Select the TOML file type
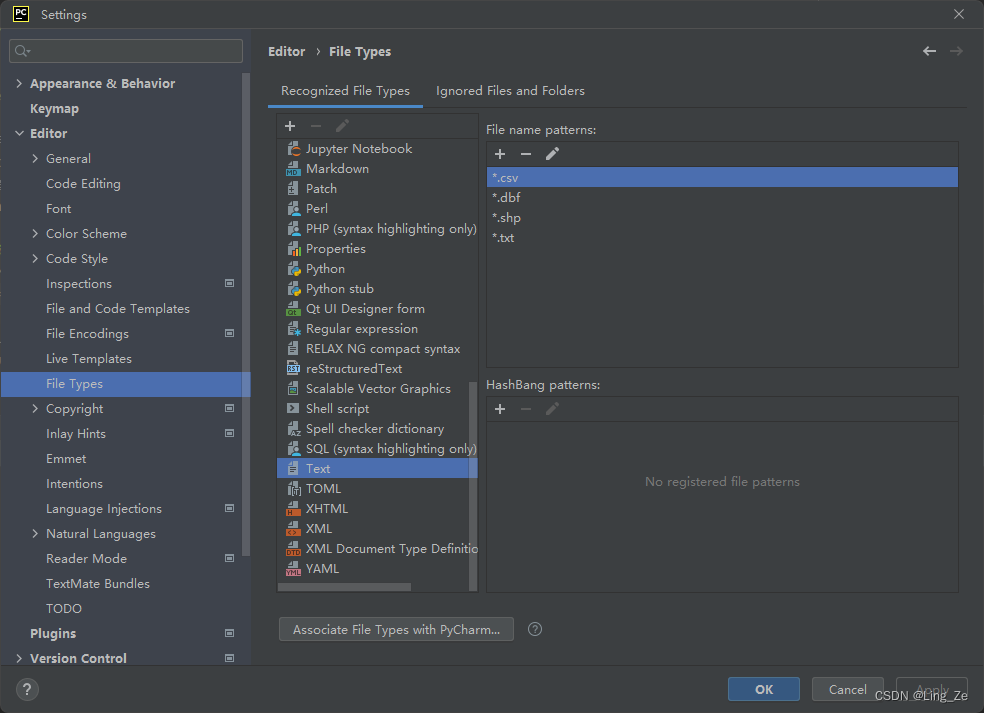Viewport: 984px width, 713px height. click(x=377, y=489)
